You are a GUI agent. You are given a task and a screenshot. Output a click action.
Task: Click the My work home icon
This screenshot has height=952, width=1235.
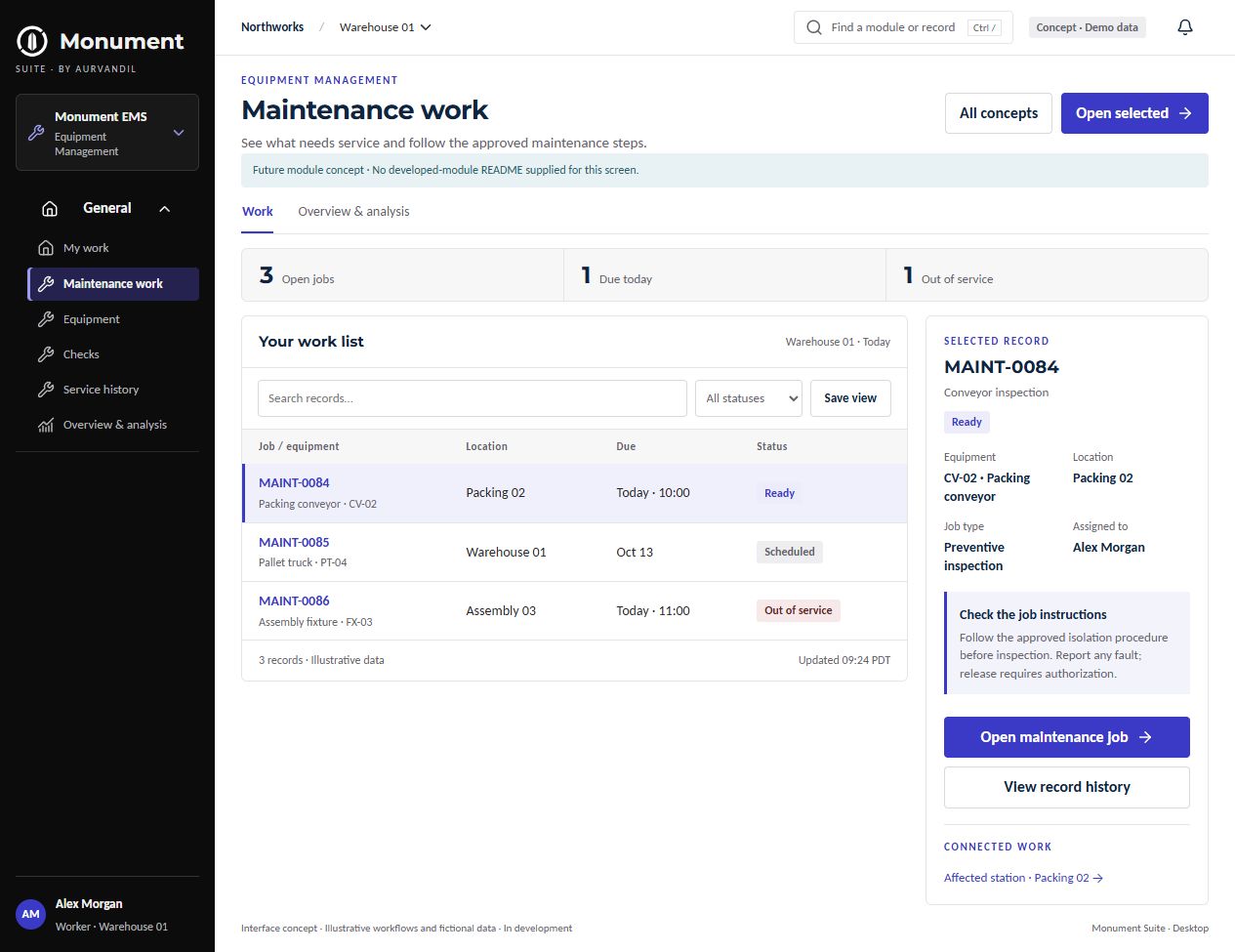pos(46,248)
